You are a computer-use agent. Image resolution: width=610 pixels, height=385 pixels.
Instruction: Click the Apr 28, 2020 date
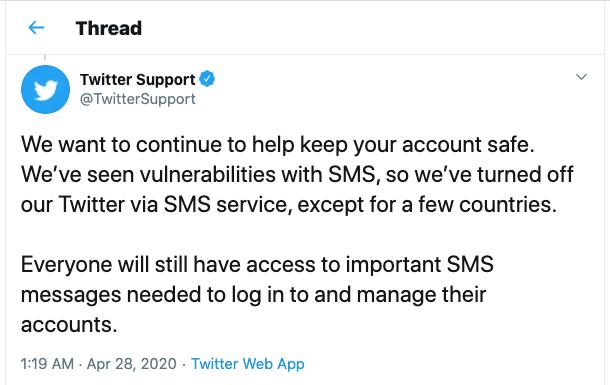pos(131,364)
